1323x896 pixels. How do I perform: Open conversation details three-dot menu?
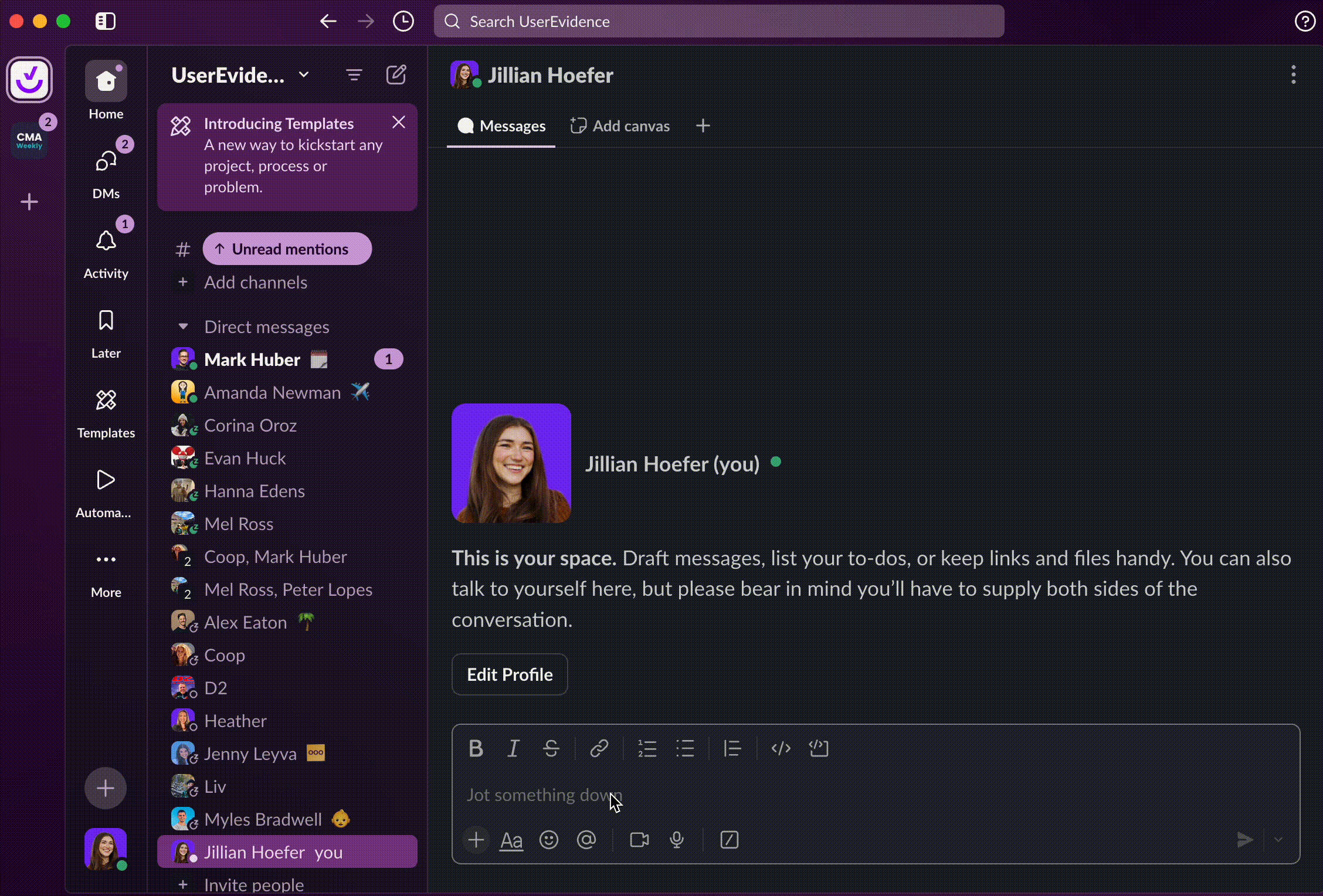pos(1293,75)
